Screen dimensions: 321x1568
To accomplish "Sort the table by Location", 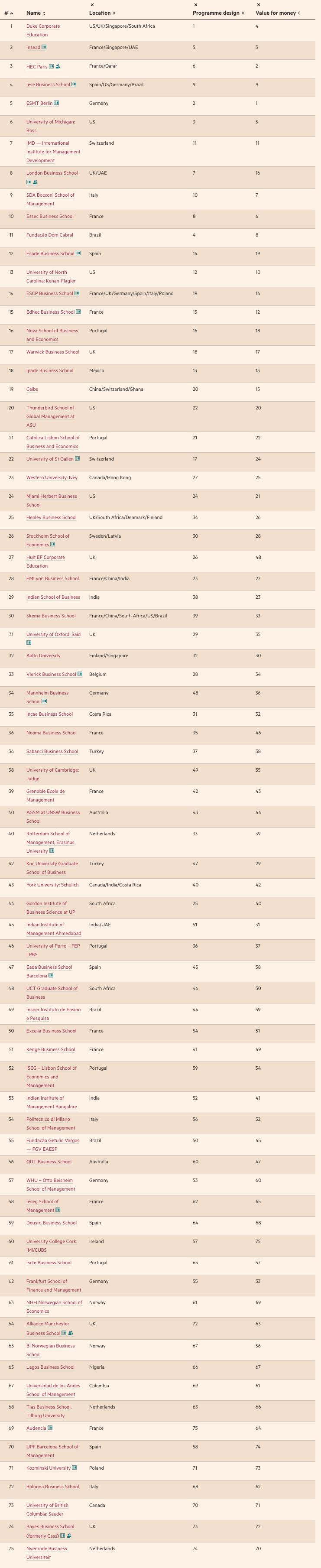I will [102, 13].
